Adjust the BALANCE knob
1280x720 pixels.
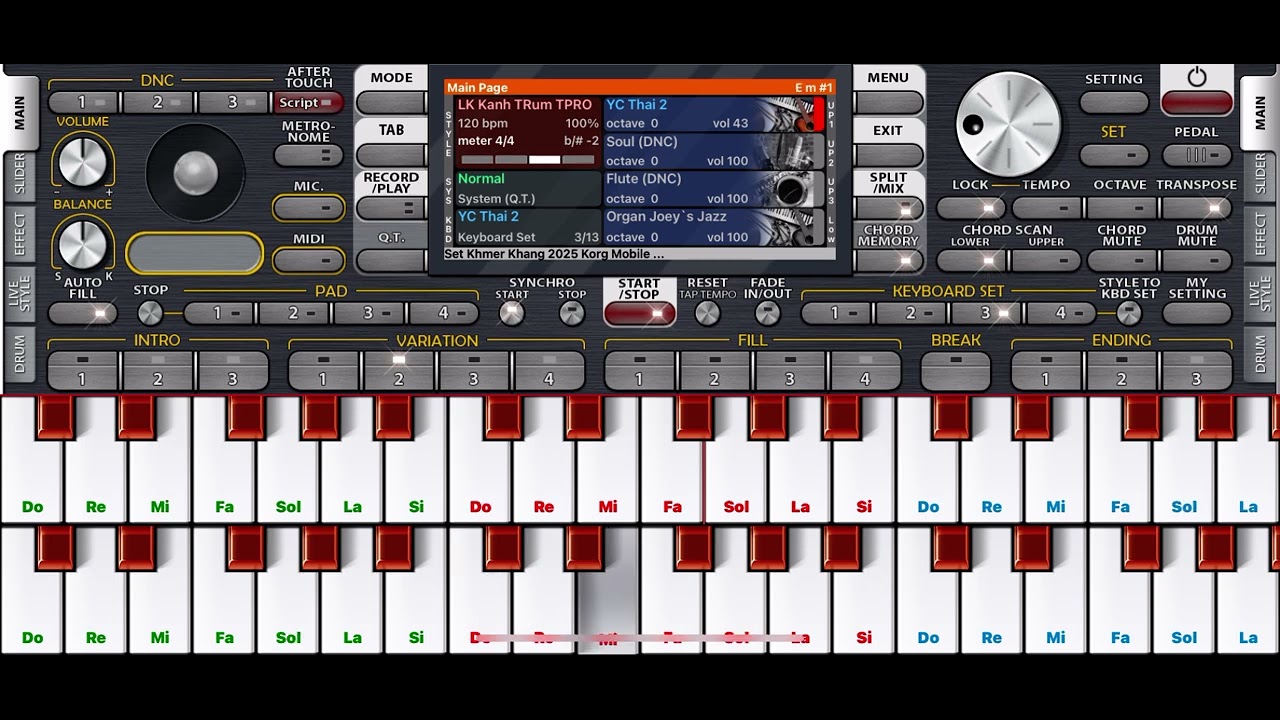pos(83,244)
